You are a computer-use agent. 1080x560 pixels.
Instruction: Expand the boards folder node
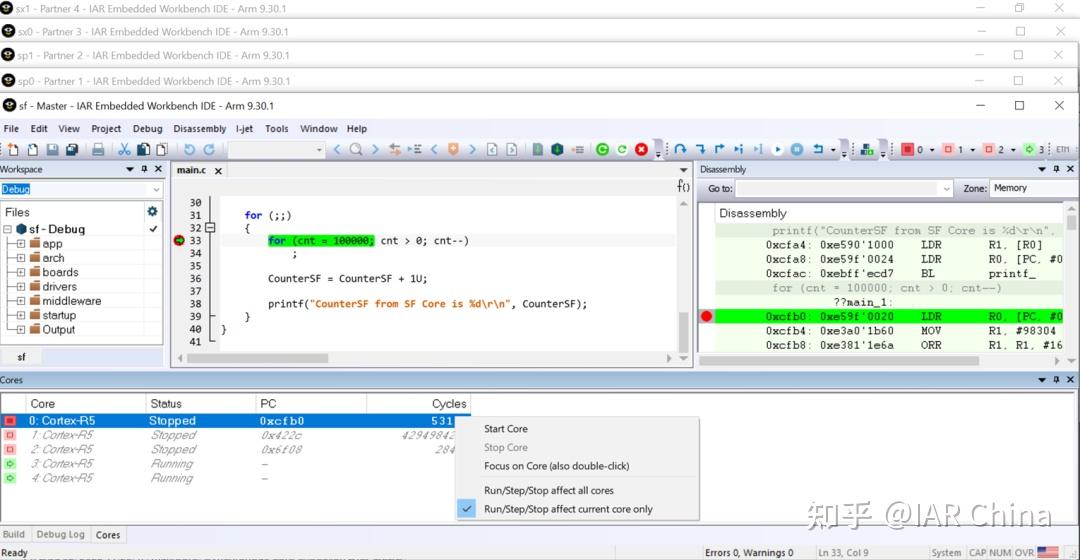click(x=21, y=273)
